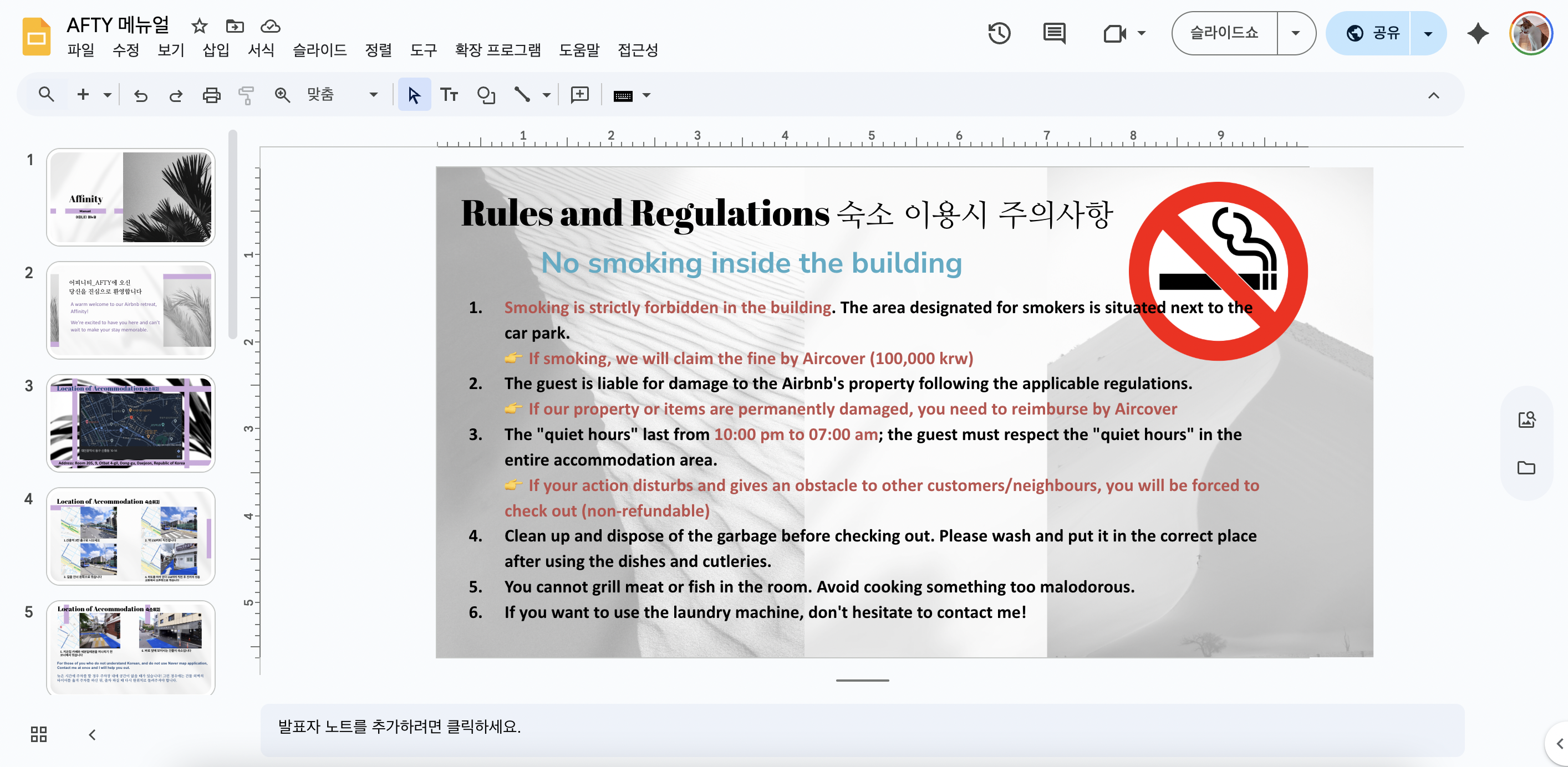Collapse the toolbar with the chevron
1568x767 pixels.
tap(1435, 95)
